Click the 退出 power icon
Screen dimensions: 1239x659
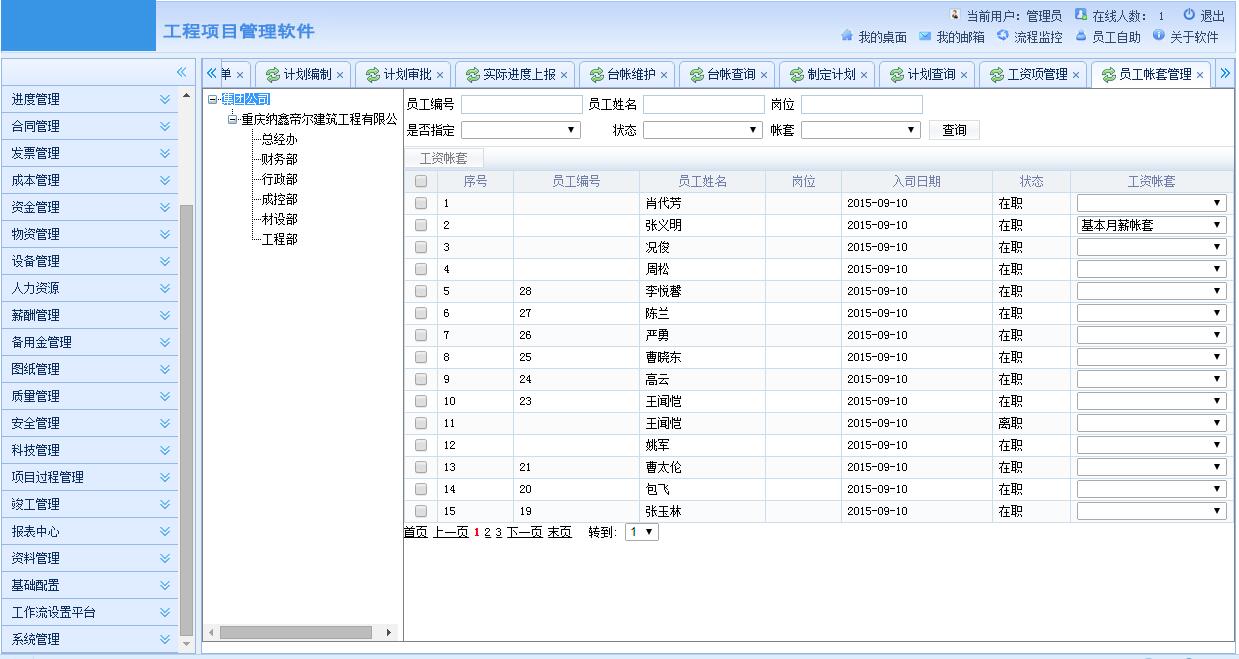coord(1189,15)
